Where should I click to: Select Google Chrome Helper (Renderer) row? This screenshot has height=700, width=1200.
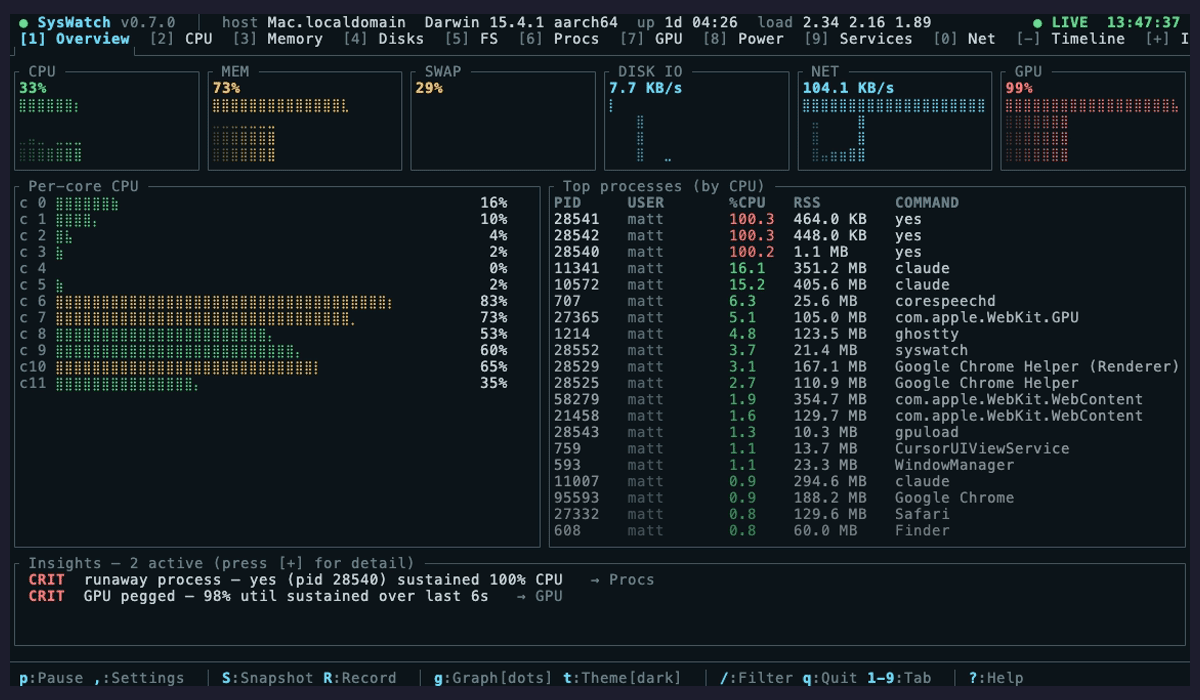(867, 367)
